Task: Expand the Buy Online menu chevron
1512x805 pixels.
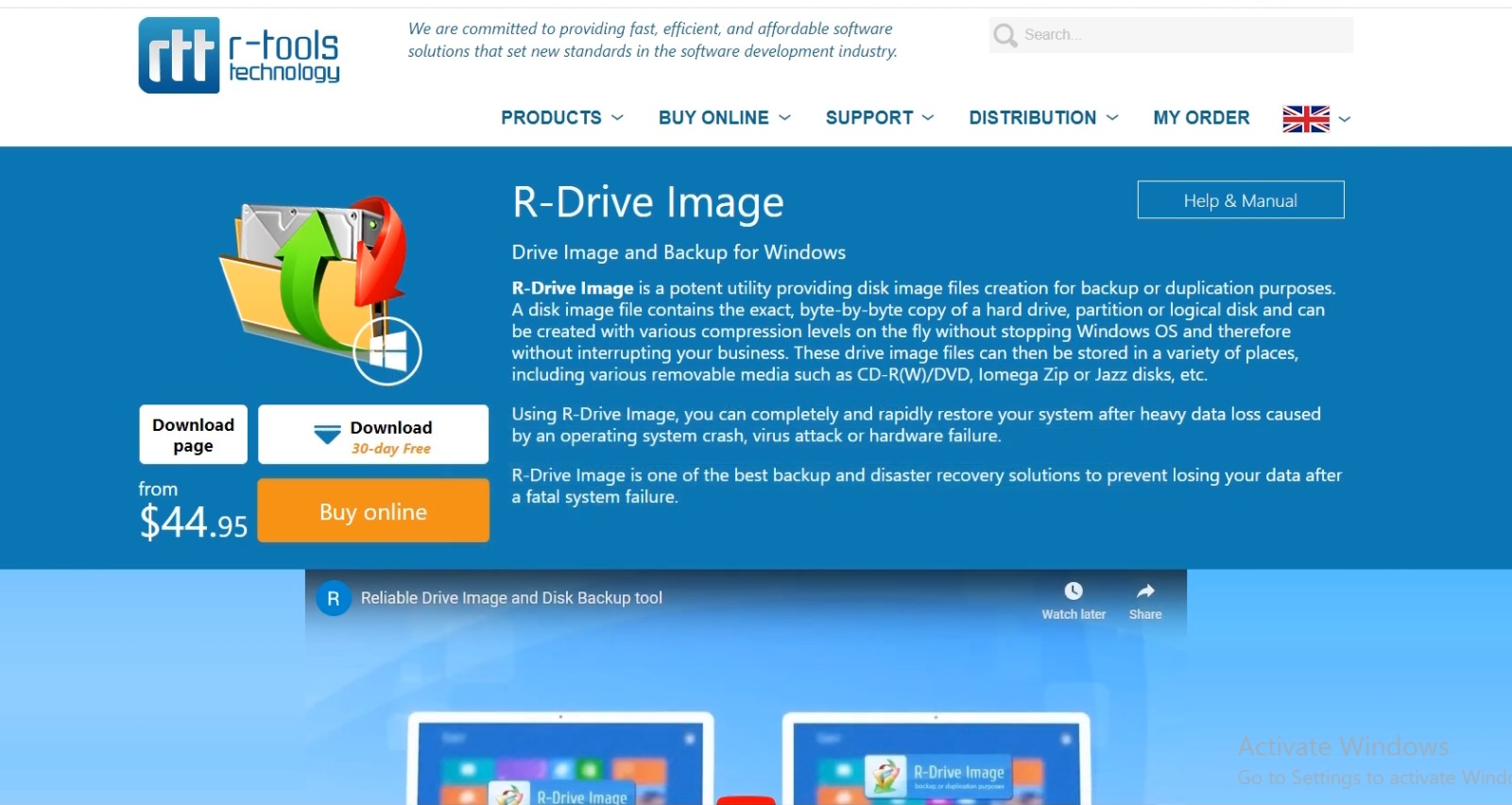Action: tap(785, 118)
